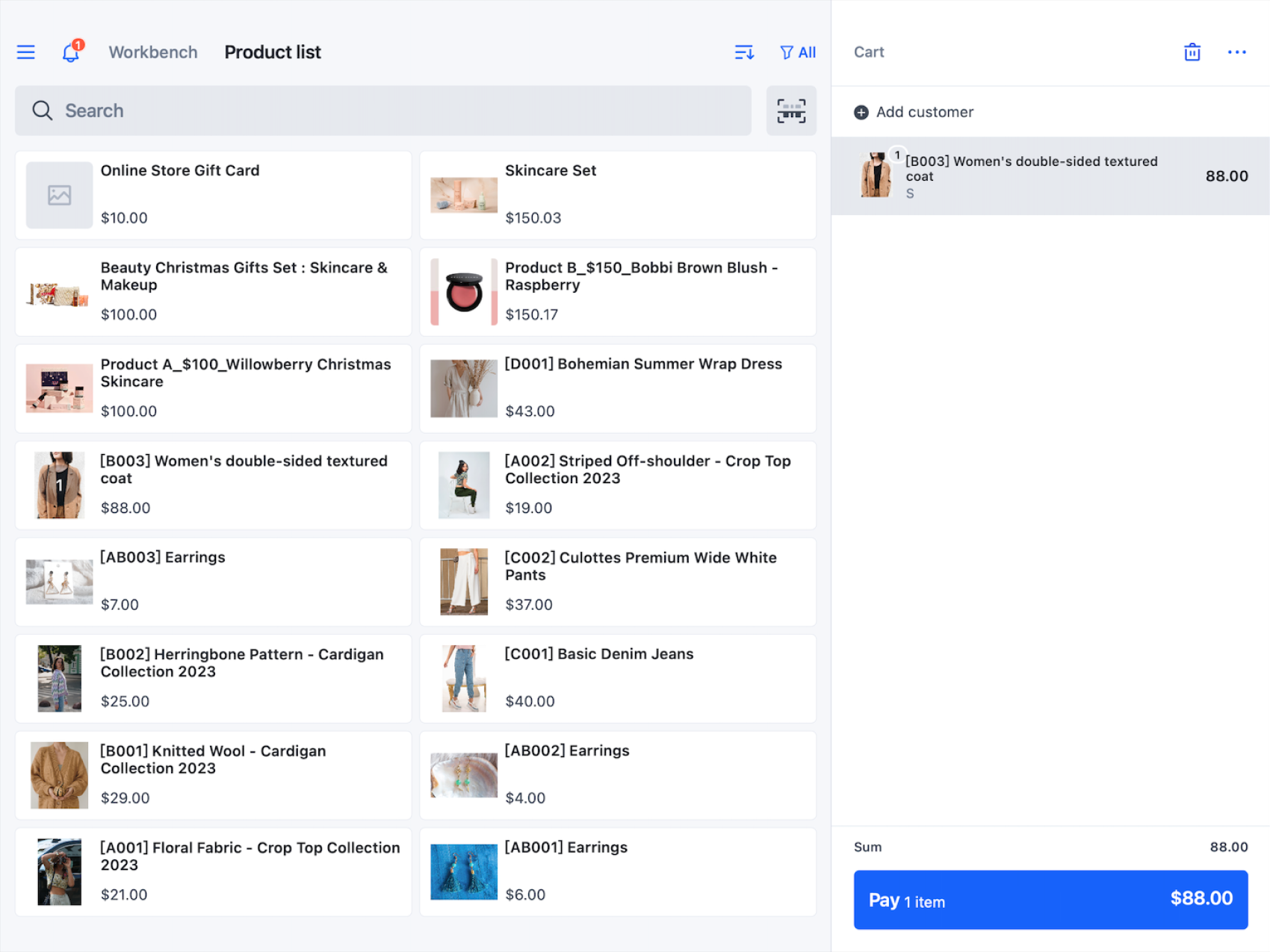
Task: Open the All filter dropdown
Action: (798, 52)
